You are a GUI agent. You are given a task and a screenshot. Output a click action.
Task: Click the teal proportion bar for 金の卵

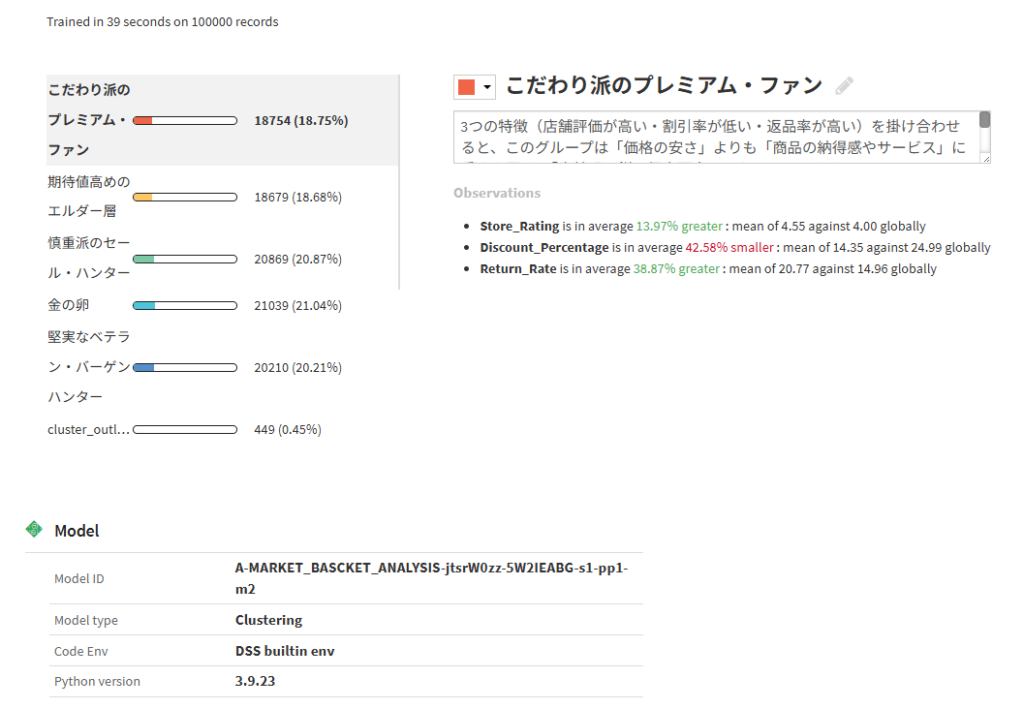[185, 305]
